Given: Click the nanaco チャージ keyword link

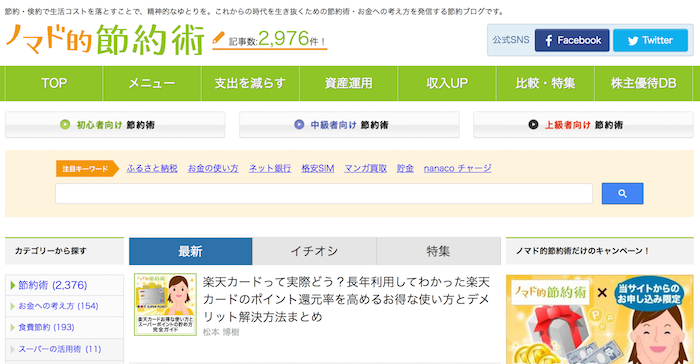Looking at the screenshot, I should (x=457, y=168).
